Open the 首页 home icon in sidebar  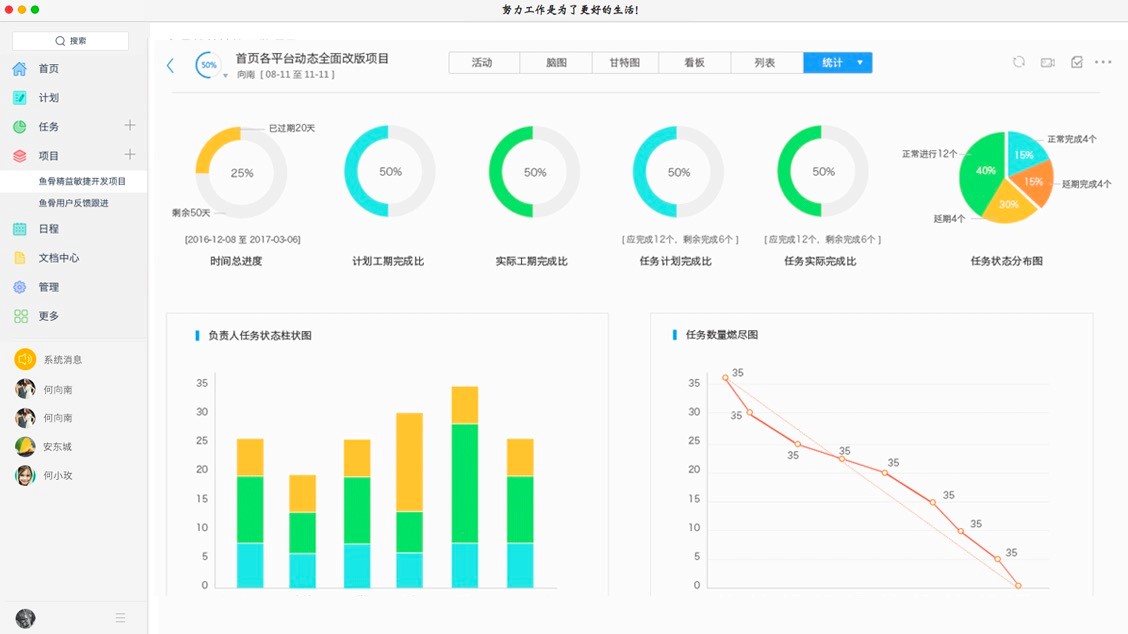[19, 68]
